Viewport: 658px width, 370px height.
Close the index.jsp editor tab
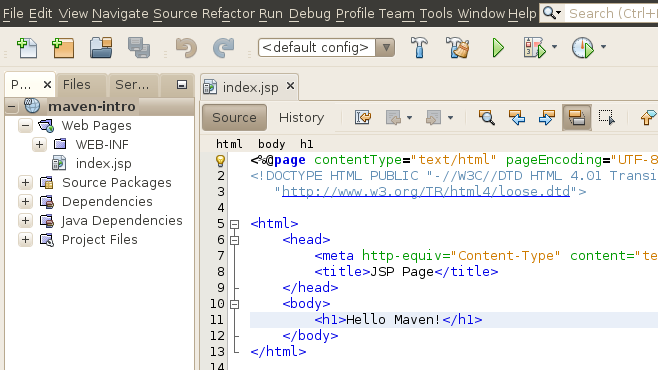(290, 86)
